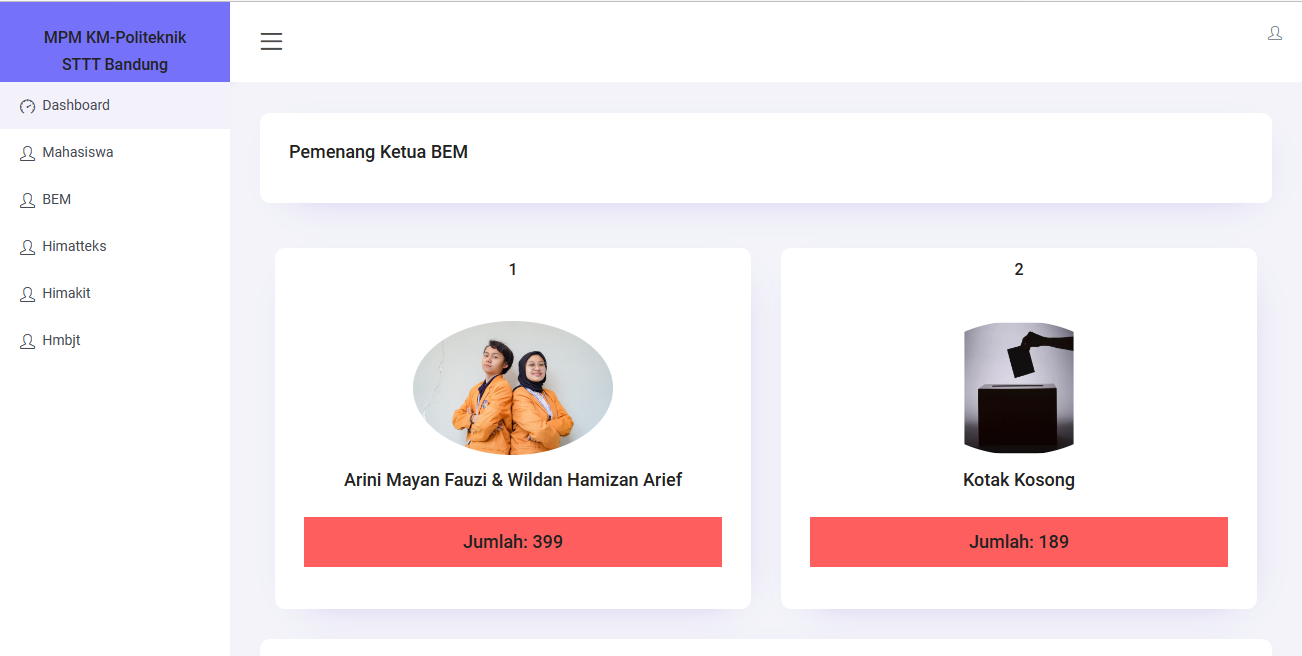Click the BEM person icon
The height and width of the screenshot is (656, 1302).
click(28, 200)
